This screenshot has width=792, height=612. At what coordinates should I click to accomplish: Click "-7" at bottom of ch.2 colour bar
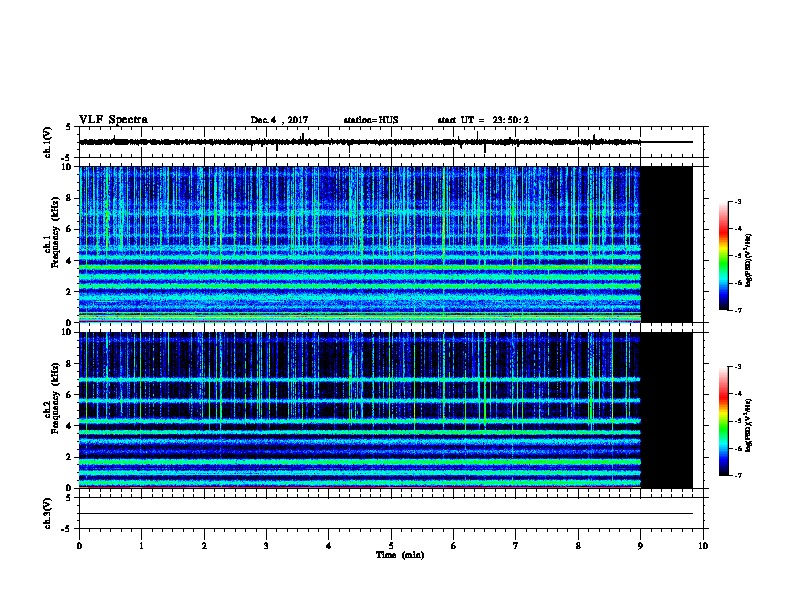(738, 475)
